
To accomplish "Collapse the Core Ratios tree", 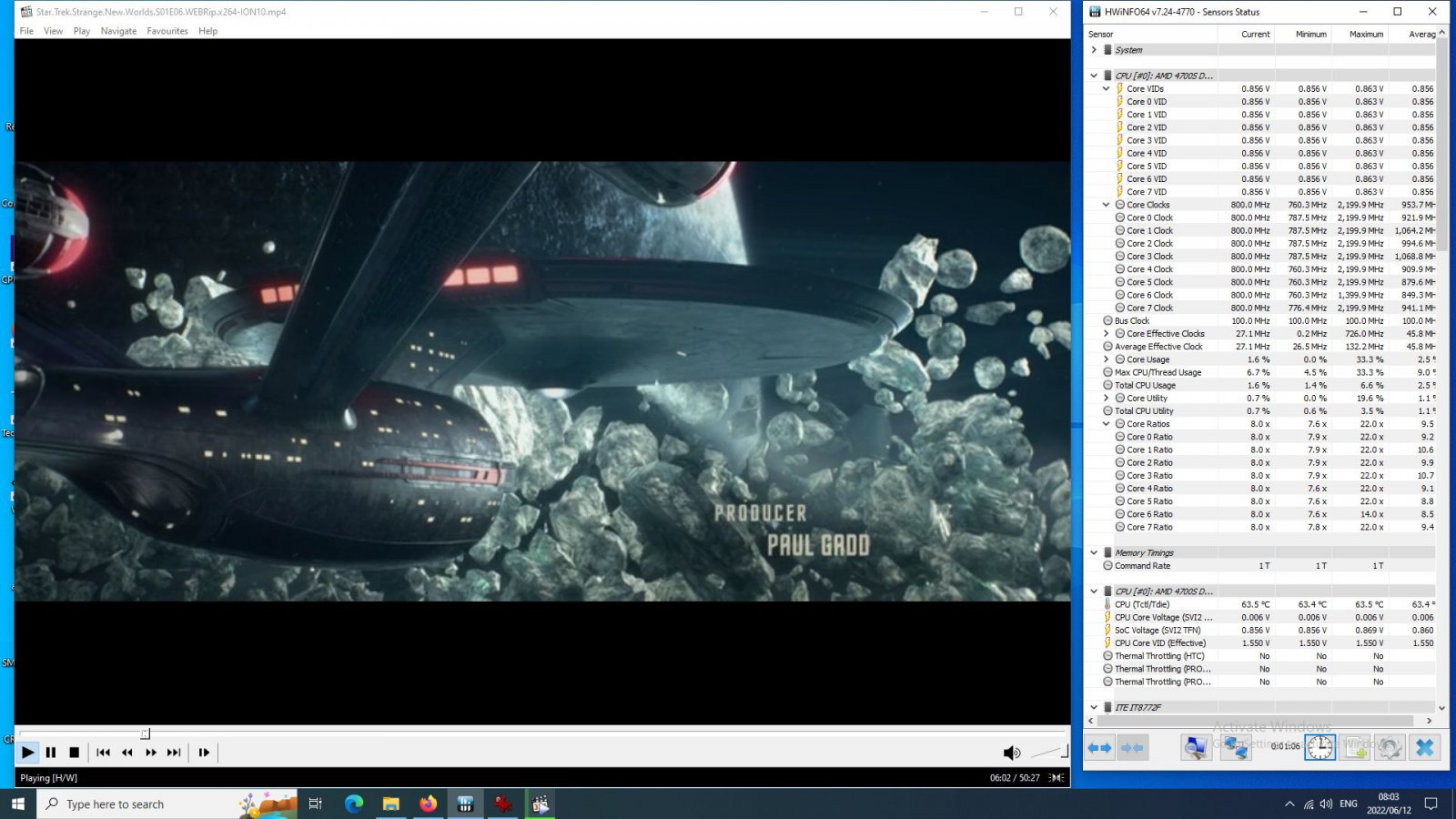I will point(1107,424).
